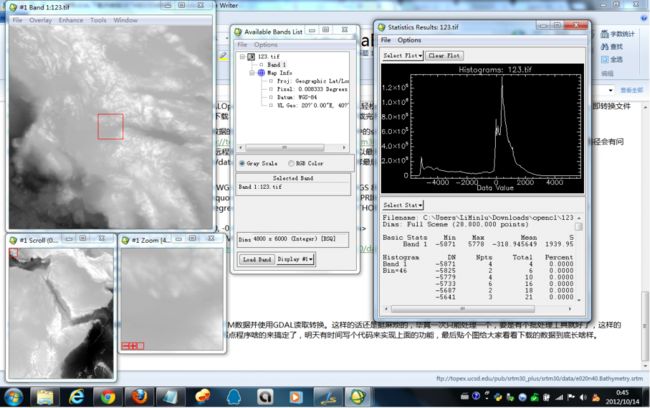650x408 pixels.
Task: Open the Select Stat dropdown
Action: [403, 205]
